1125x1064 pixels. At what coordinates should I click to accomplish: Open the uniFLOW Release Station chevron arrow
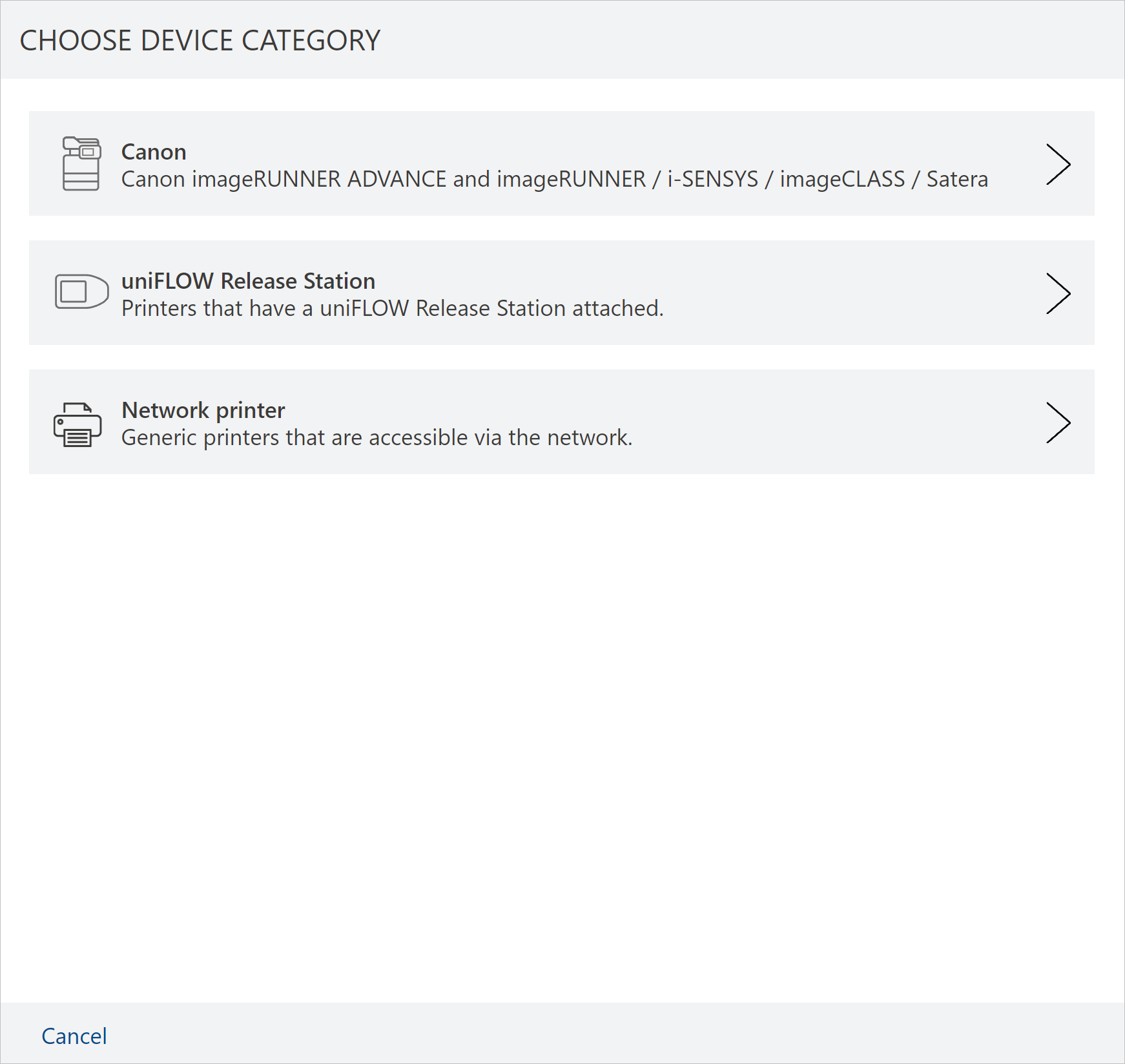tap(1058, 293)
